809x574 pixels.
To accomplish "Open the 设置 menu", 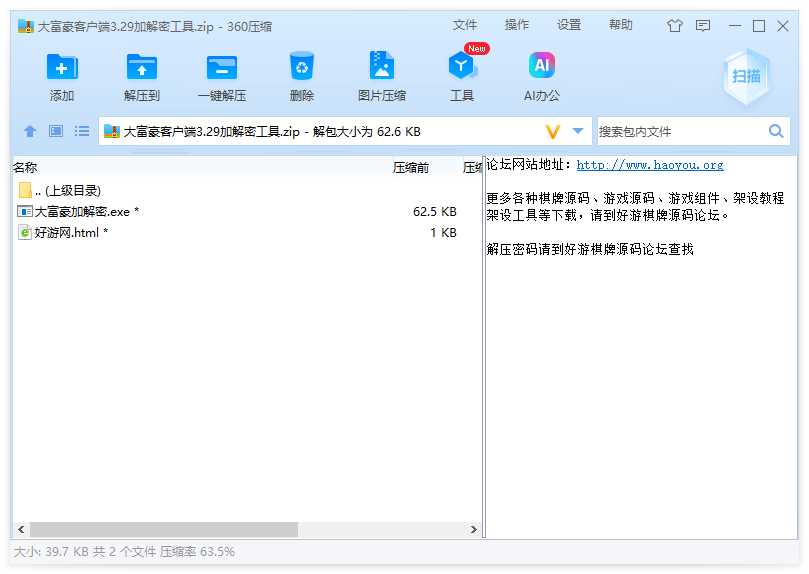I will coord(569,25).
